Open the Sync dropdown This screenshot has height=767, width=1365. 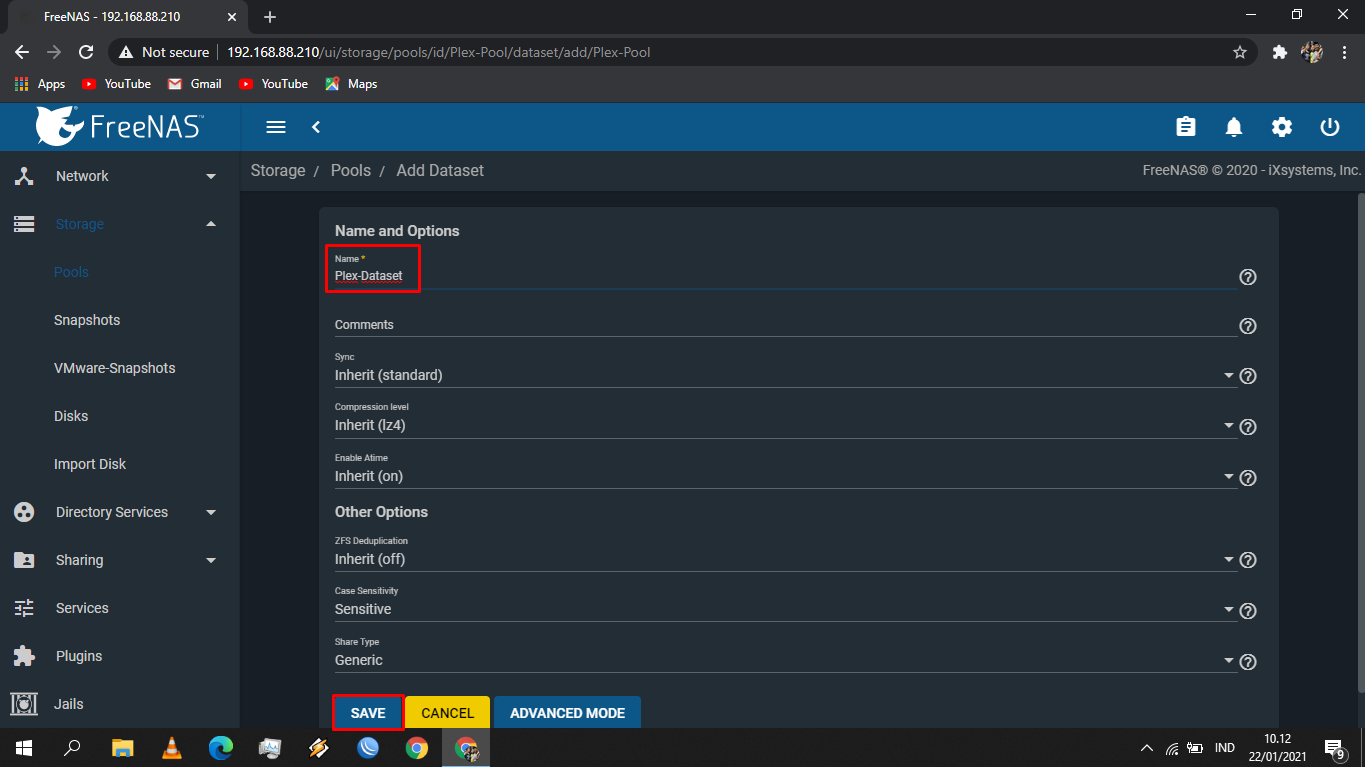point(780,376)
